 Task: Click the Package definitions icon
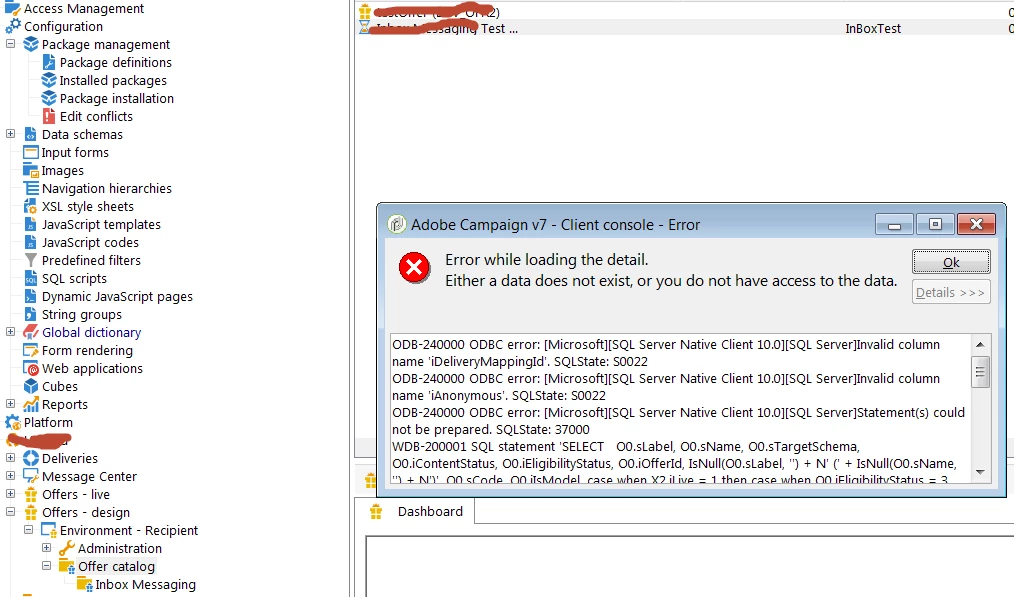pos(49,62)
